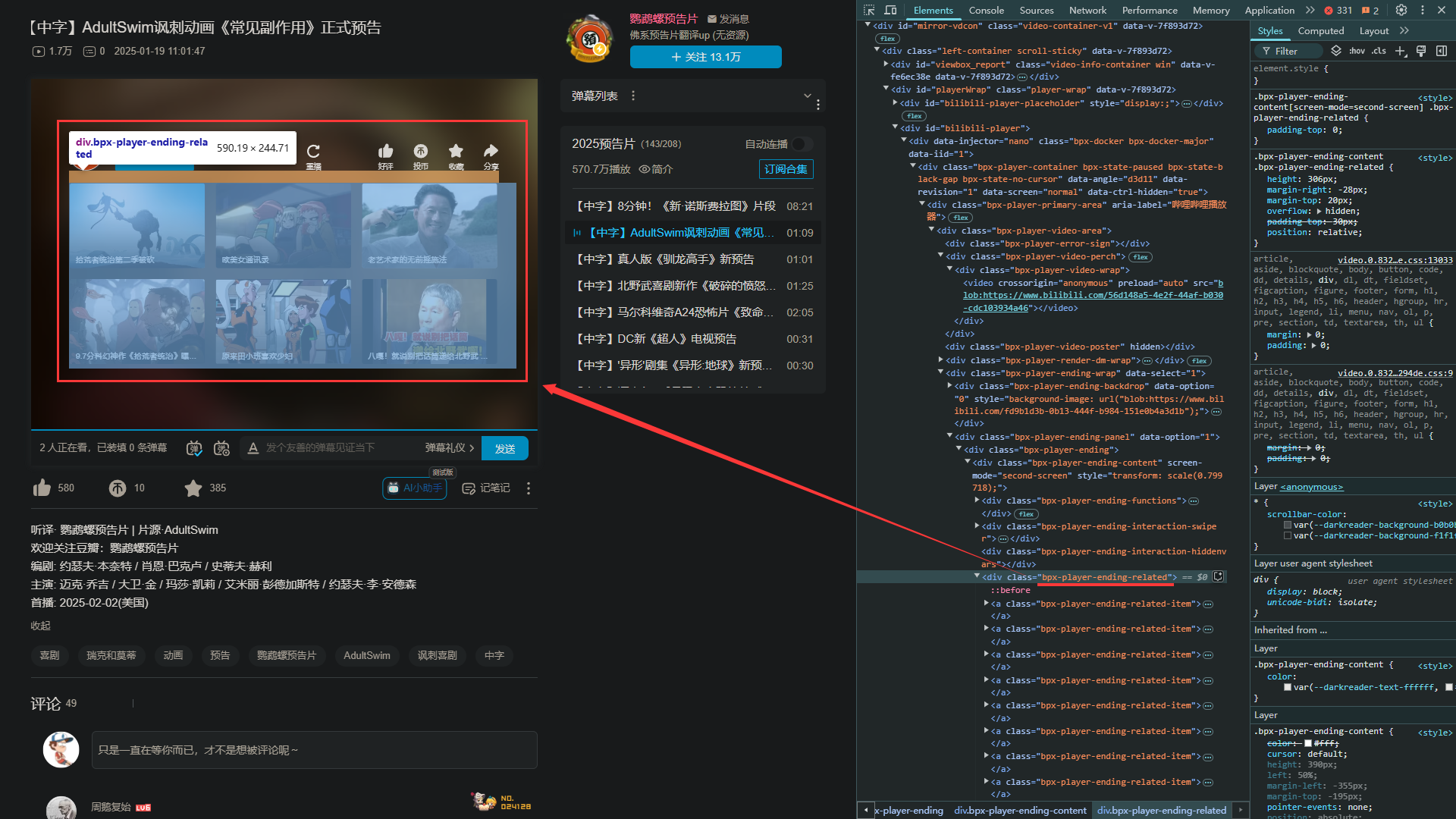Show more Styles pane tabs chevron
1456x819 pixels.
1404,30
